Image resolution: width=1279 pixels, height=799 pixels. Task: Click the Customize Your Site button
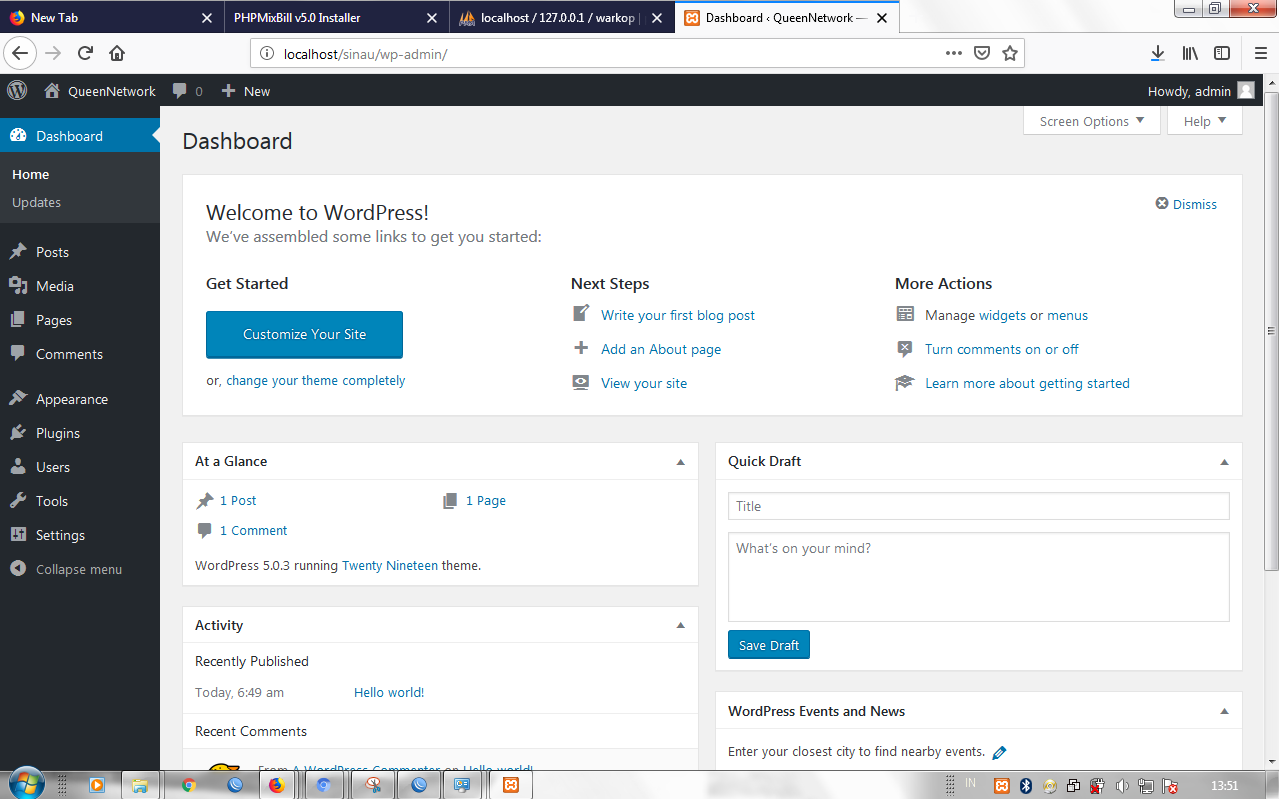(304, 334)
